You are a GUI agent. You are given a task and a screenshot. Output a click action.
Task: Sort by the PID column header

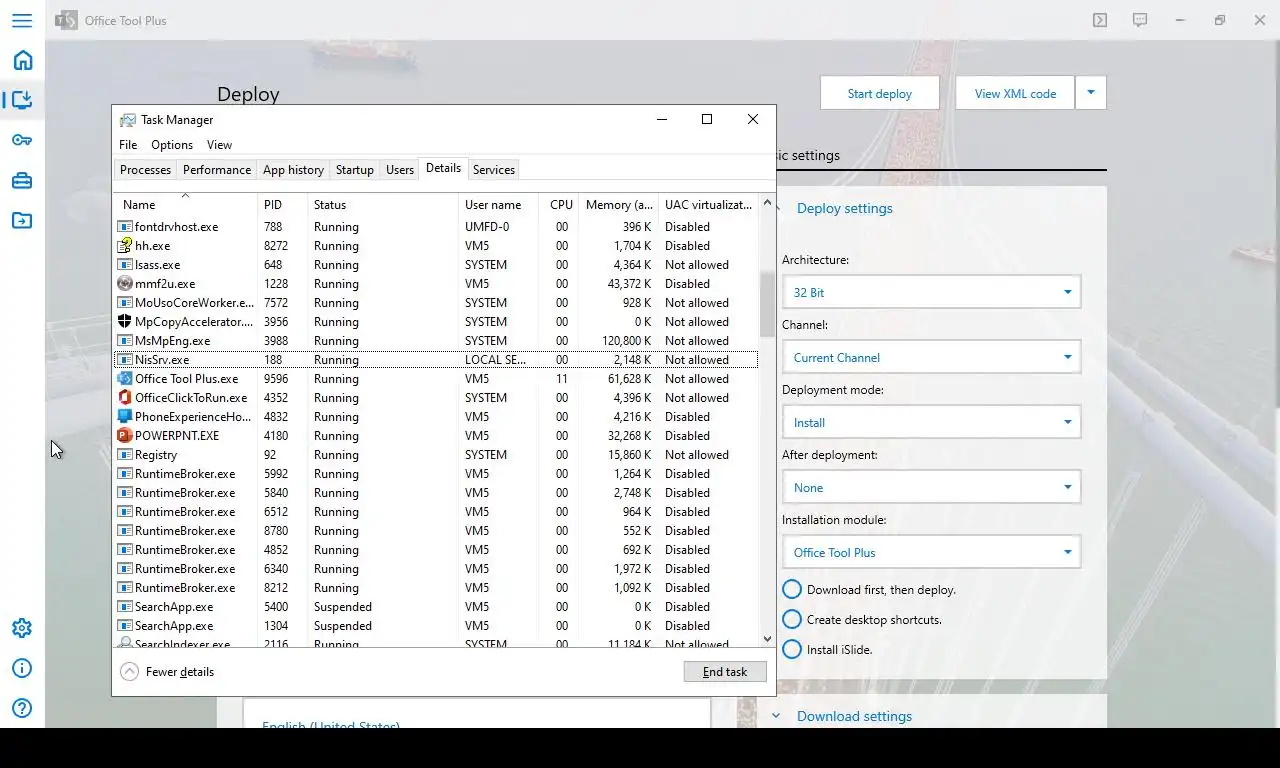point(282,204)
